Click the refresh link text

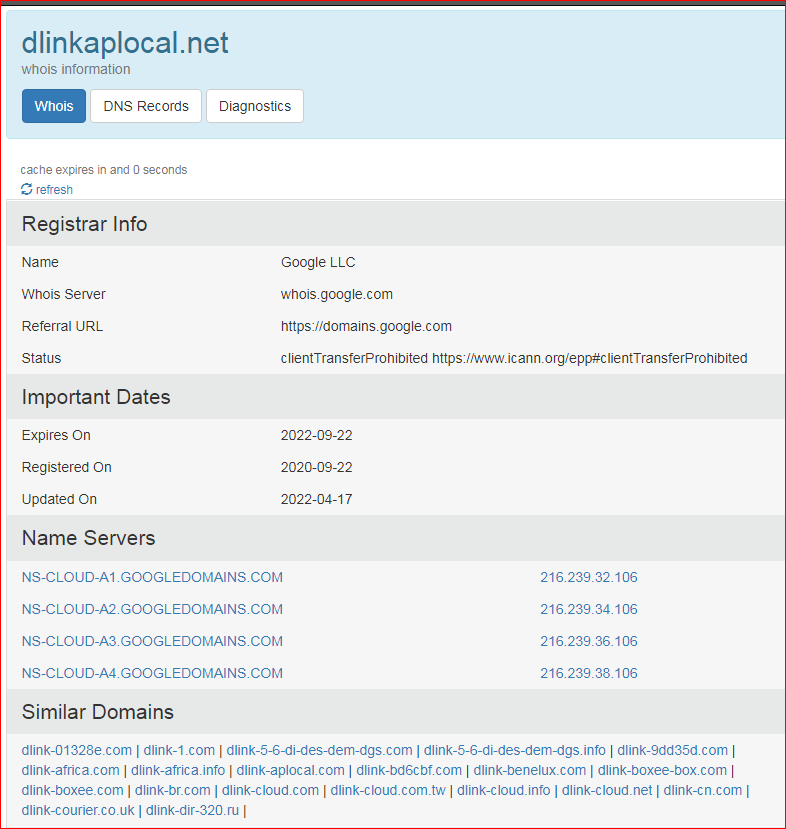coord(54,190)
